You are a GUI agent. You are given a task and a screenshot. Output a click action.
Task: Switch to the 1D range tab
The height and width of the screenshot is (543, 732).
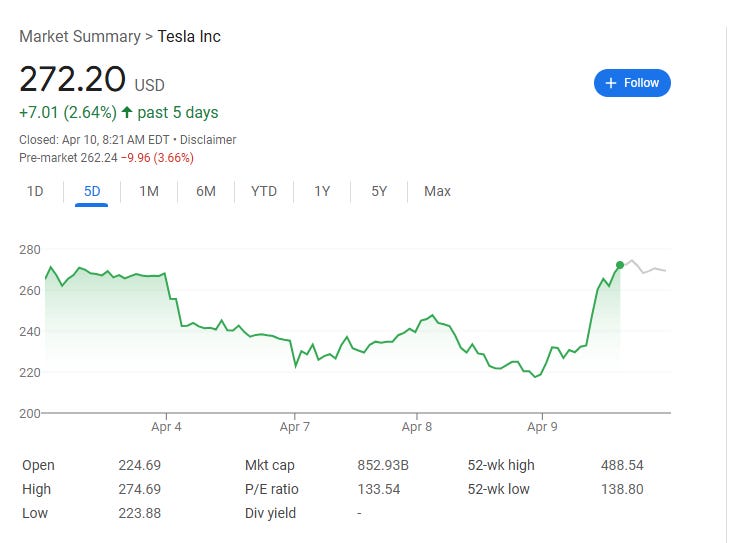pyautogui.click(x=35, y=191)
